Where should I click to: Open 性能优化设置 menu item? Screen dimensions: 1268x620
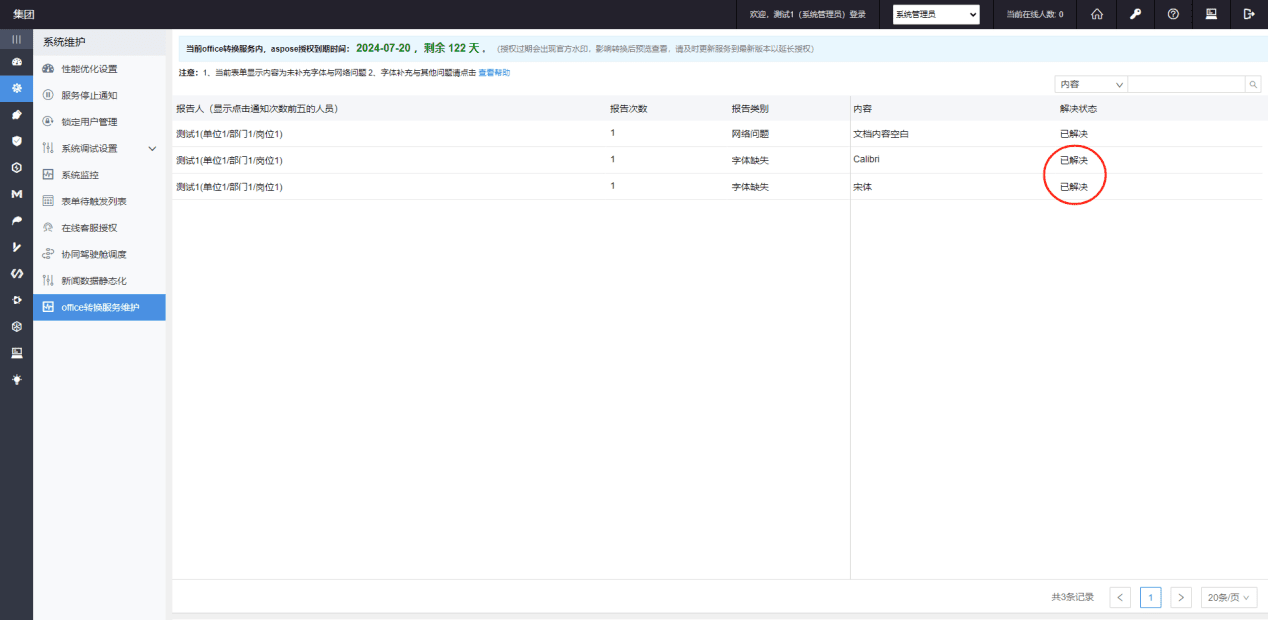click(x=99, y=69)
